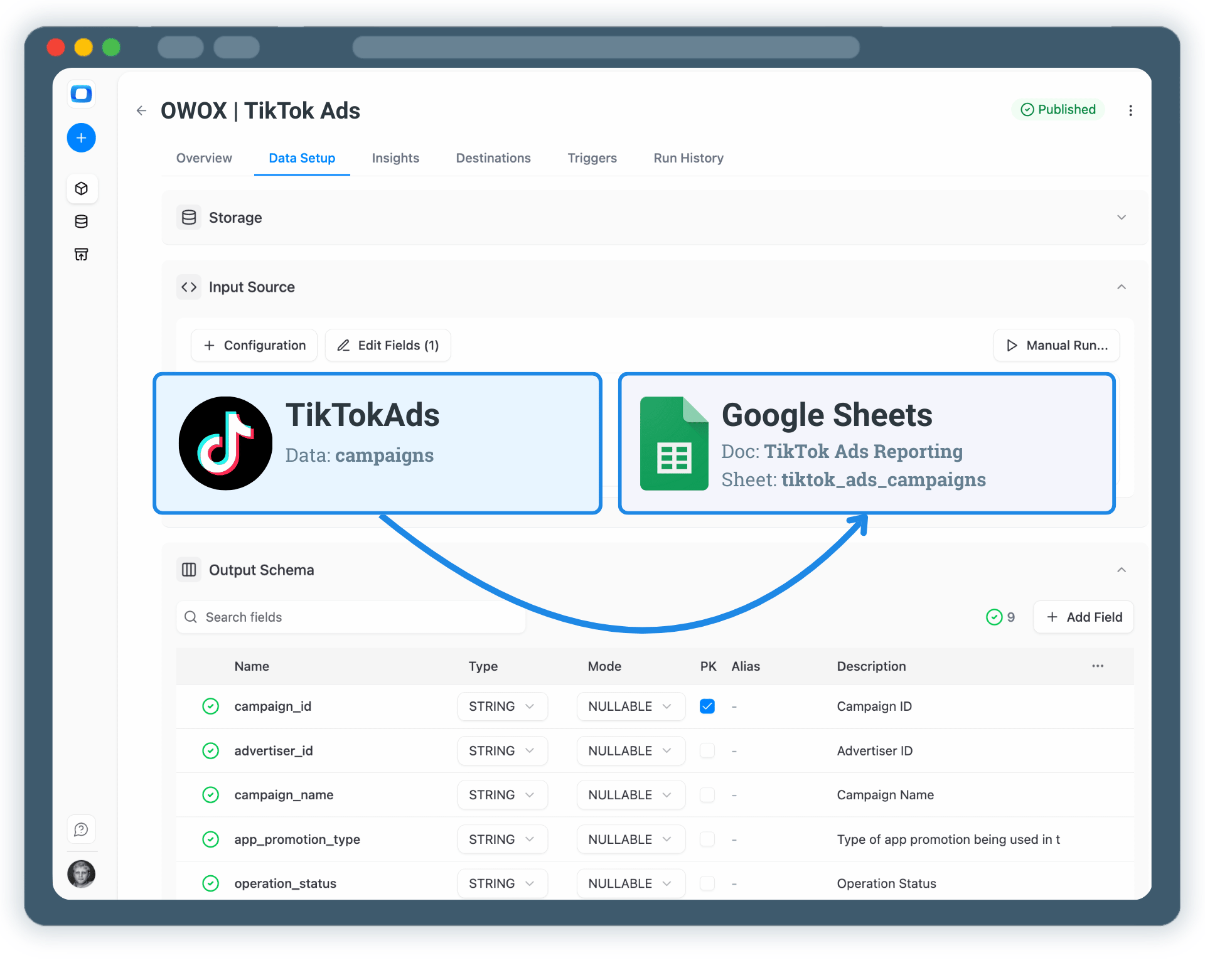
Task: Open the Run History tab
Action: coord(688,158)
